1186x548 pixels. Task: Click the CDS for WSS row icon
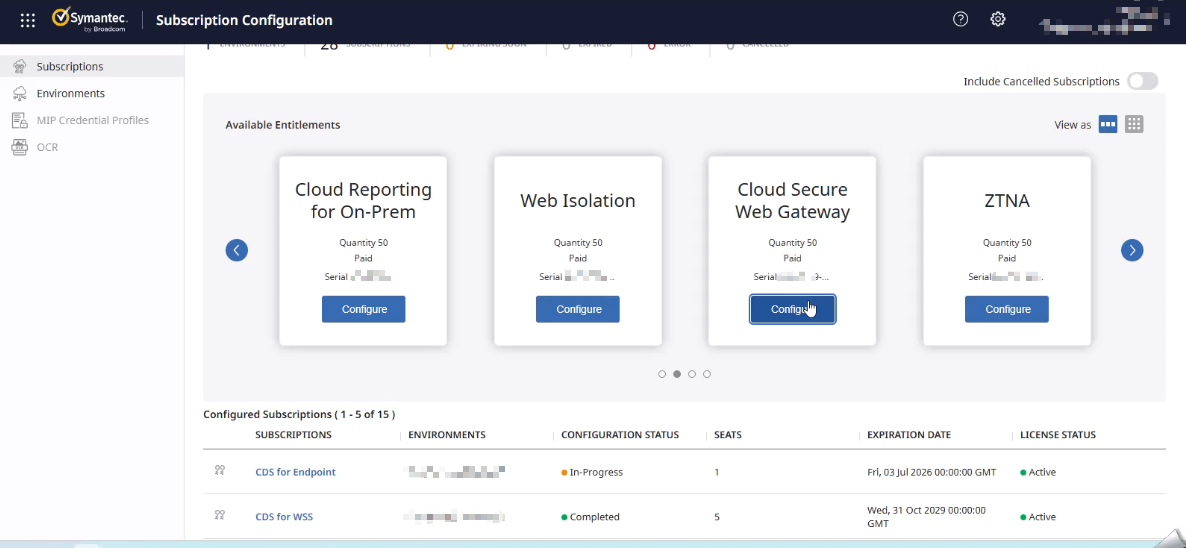[x=219, y=515]
